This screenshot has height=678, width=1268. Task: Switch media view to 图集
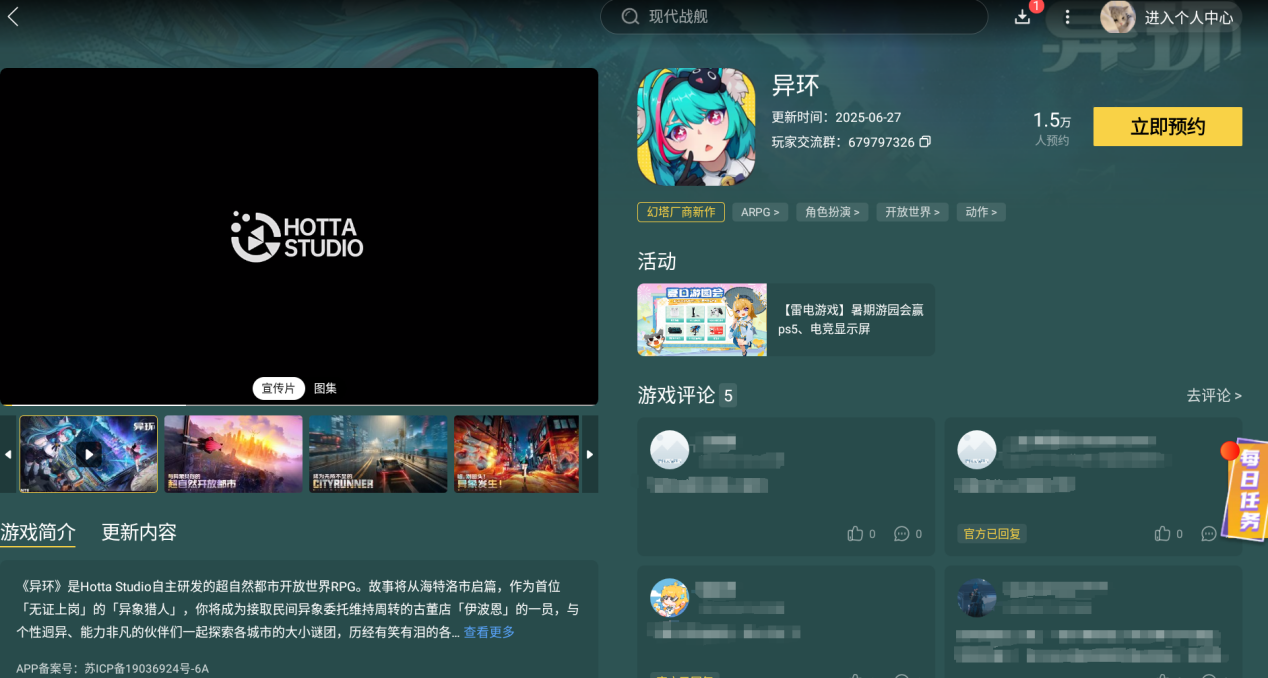click(325, 388)
